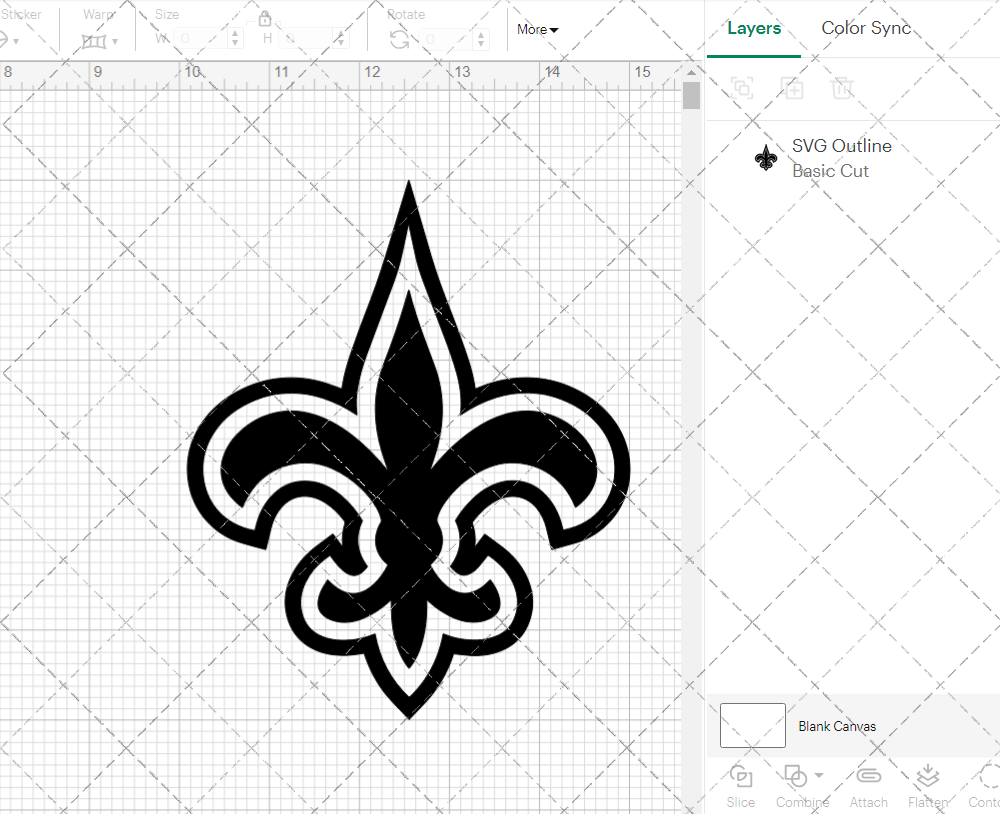
Task: Click the Height stepper arrows
Action: click(344, 39)
